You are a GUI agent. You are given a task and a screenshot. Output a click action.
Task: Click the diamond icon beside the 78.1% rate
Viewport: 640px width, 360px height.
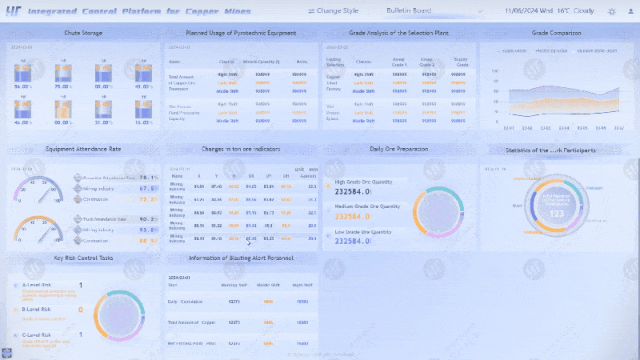click(x=78, y=178)
